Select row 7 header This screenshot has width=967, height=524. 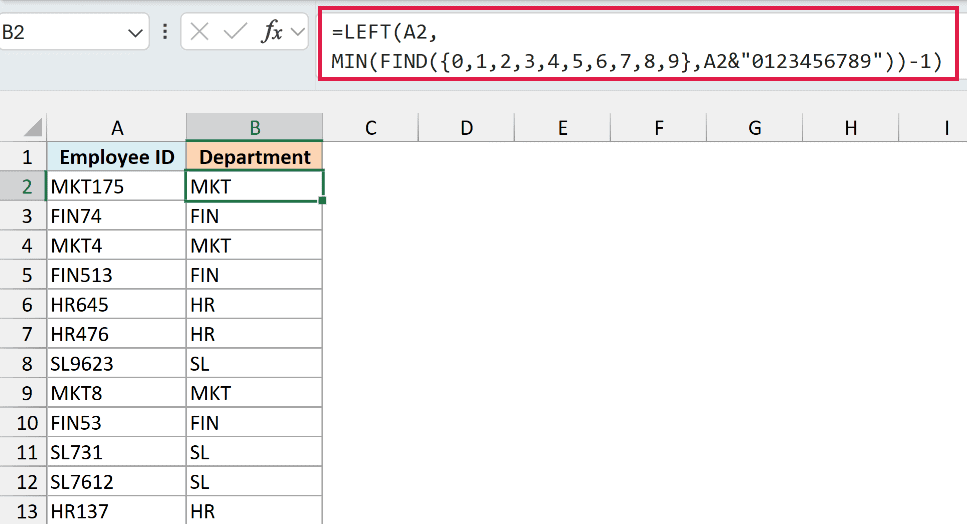click(23, 334)
